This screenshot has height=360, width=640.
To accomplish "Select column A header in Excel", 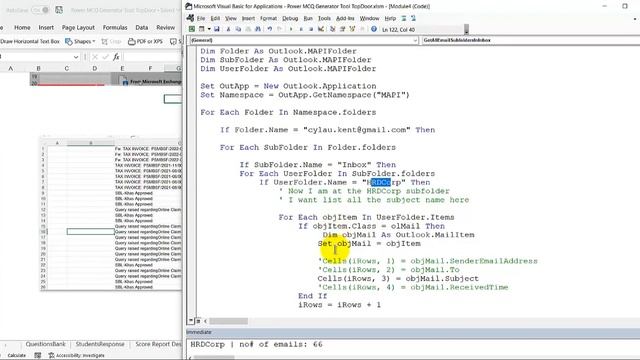I will (11, 68).
